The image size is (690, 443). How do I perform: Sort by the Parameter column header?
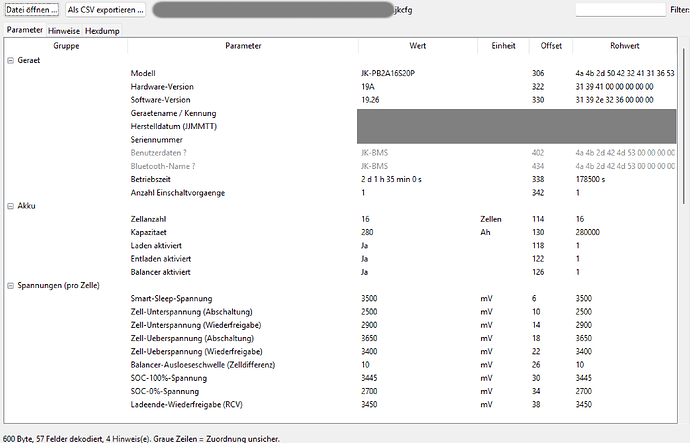pyautogui.click(x=243, y=46)
